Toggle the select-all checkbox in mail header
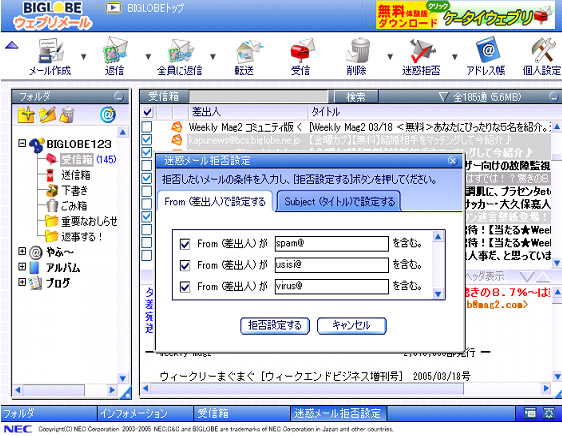This screenshot has width=562, height=436. [x=147, y=112]
